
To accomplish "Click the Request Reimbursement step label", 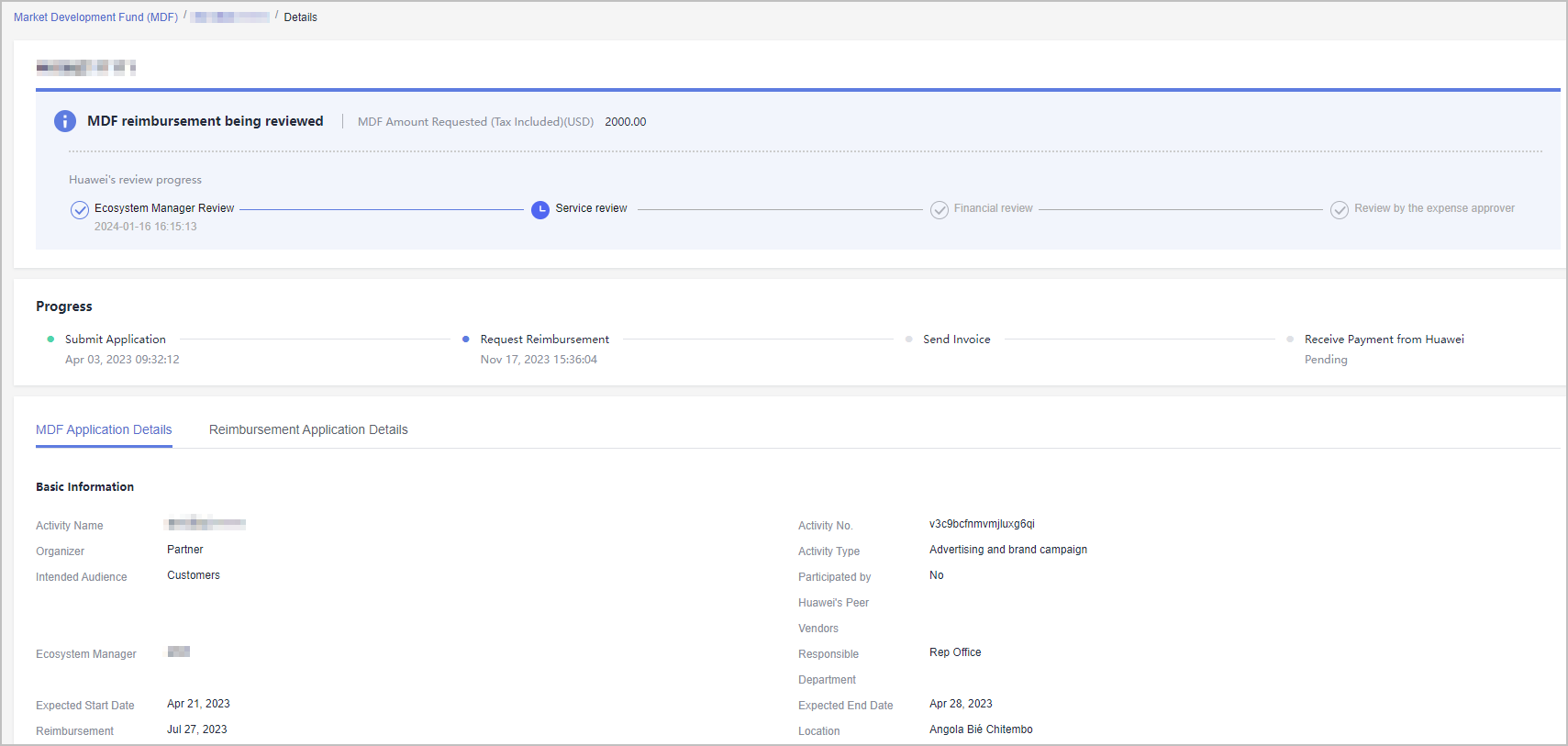I will click(x=544, y=340).
